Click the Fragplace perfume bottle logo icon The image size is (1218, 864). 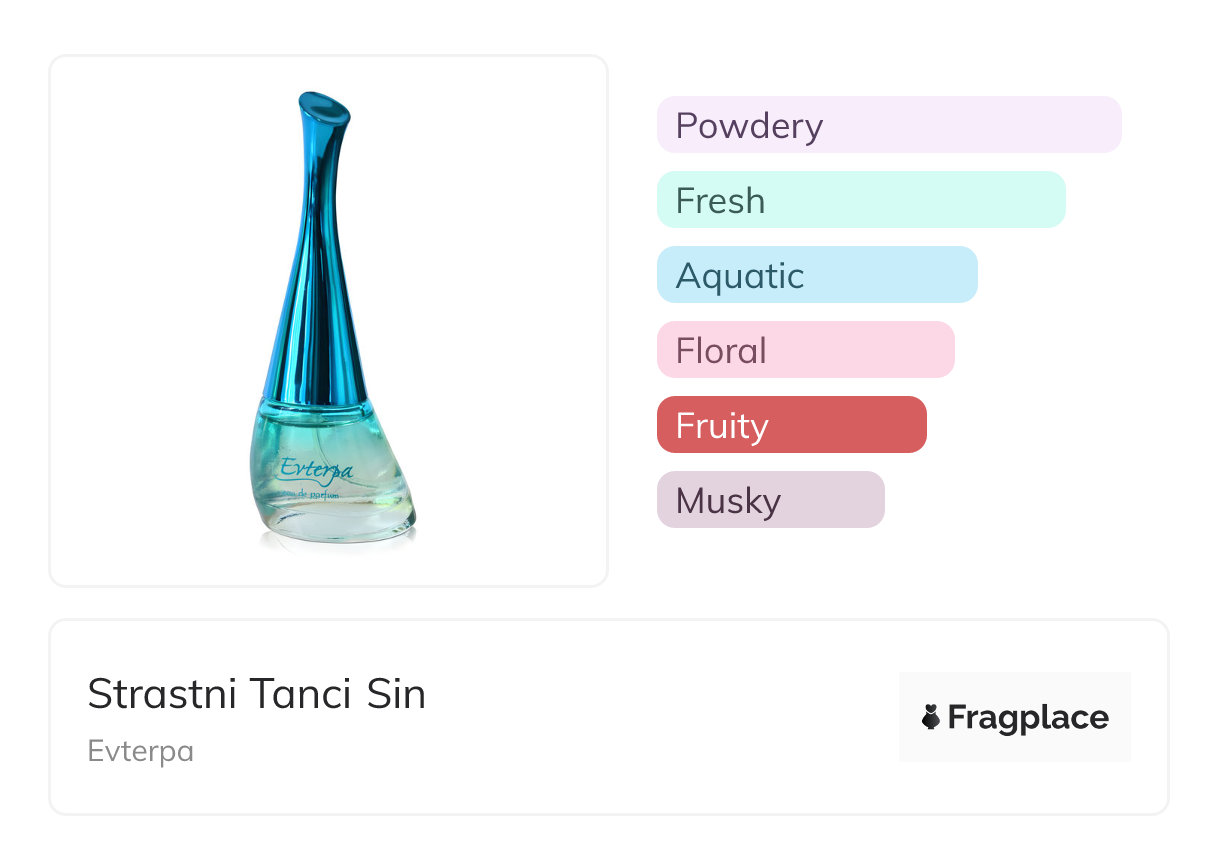(931, 717)
